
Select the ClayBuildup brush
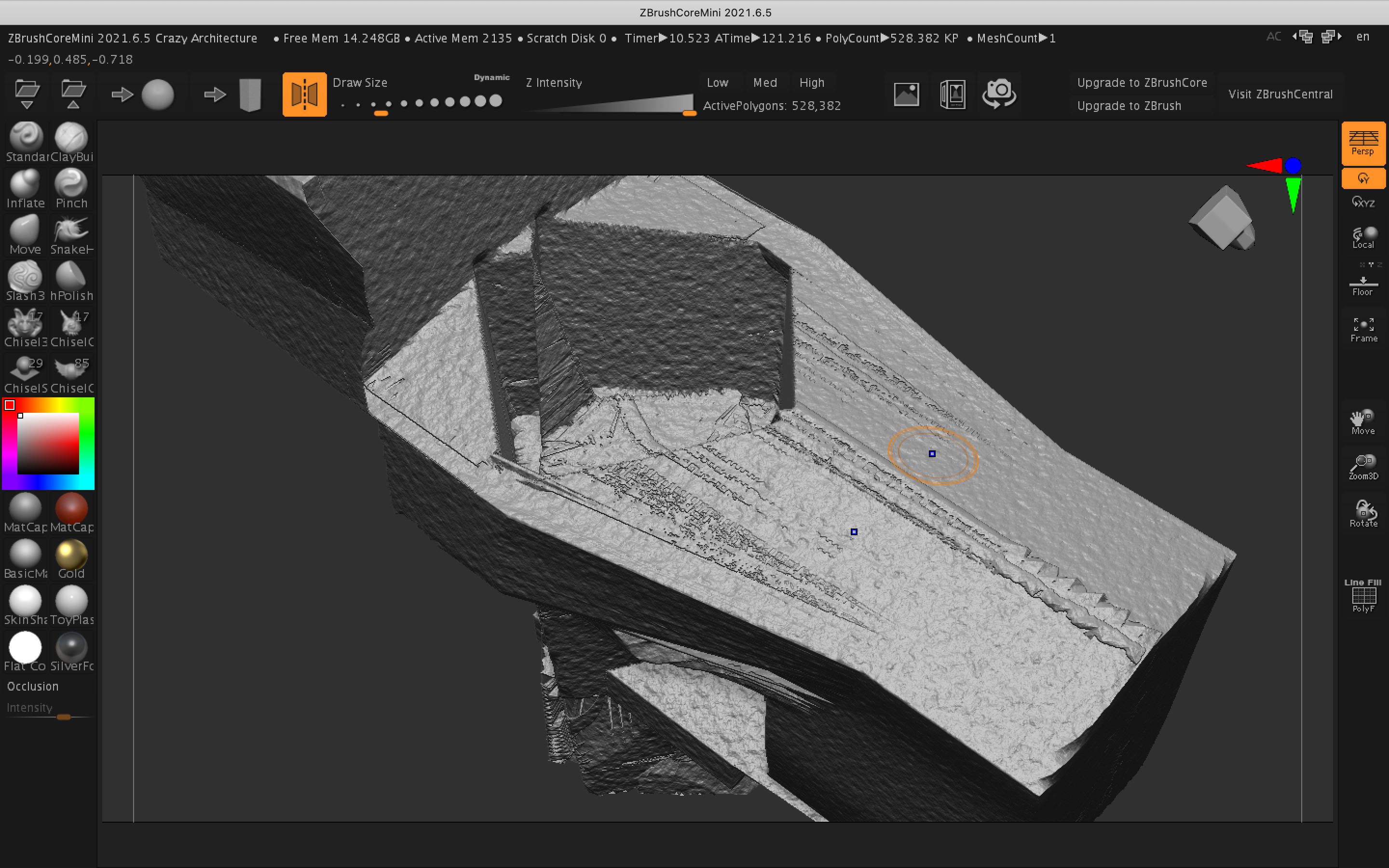(x=72, y=142)
